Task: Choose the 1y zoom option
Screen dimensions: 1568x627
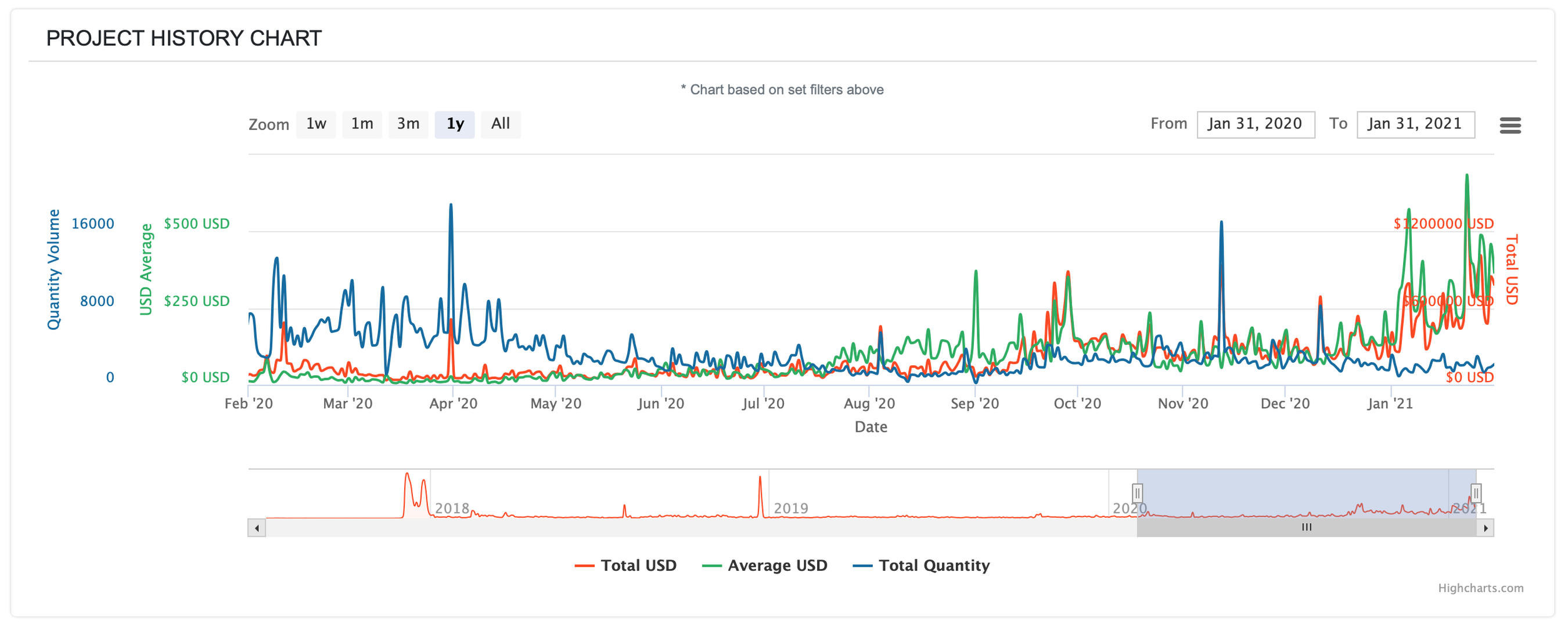Action: pos(455,124)
